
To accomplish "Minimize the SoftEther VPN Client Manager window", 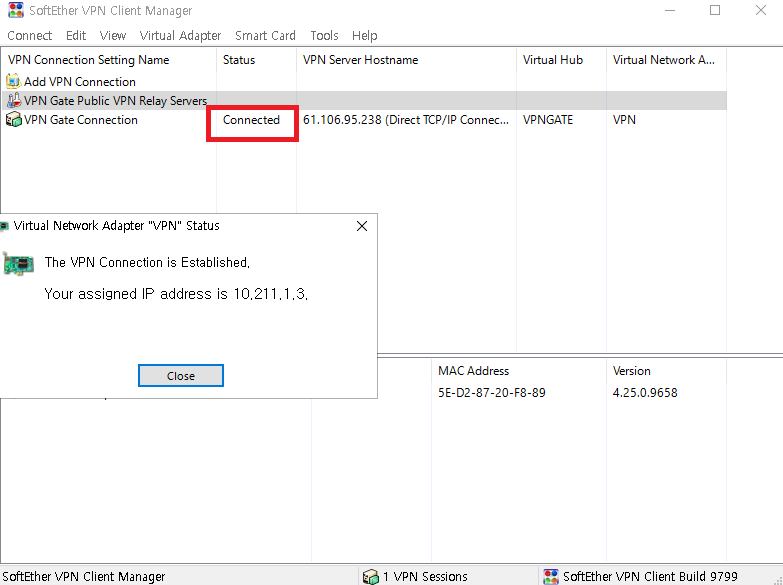I will point(670,10).
